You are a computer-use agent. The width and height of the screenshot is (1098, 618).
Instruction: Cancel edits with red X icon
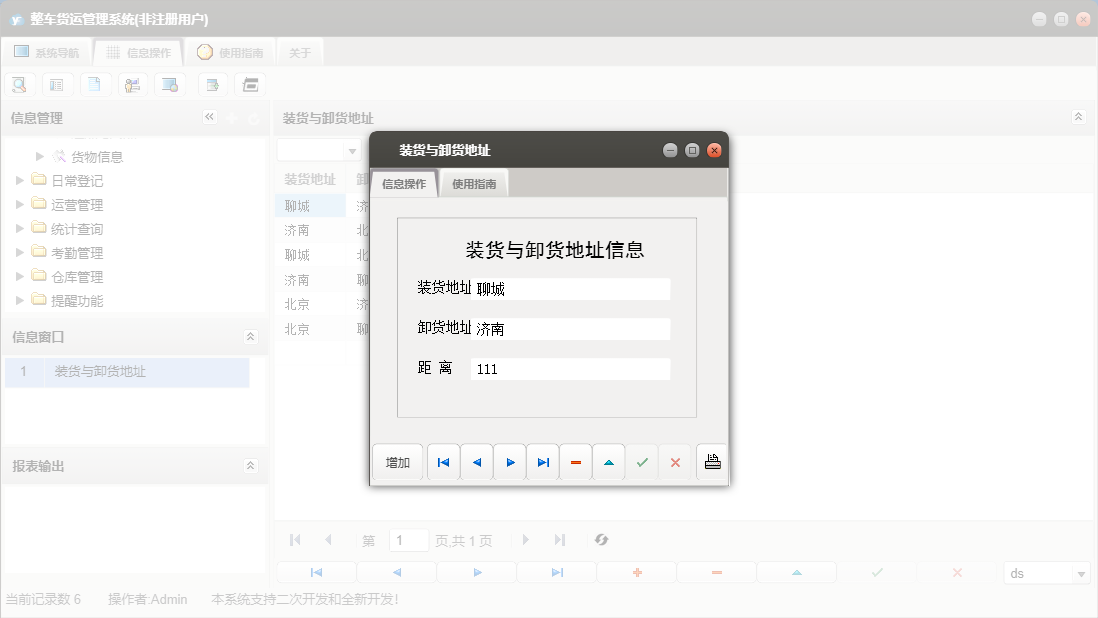coord(675,461)
